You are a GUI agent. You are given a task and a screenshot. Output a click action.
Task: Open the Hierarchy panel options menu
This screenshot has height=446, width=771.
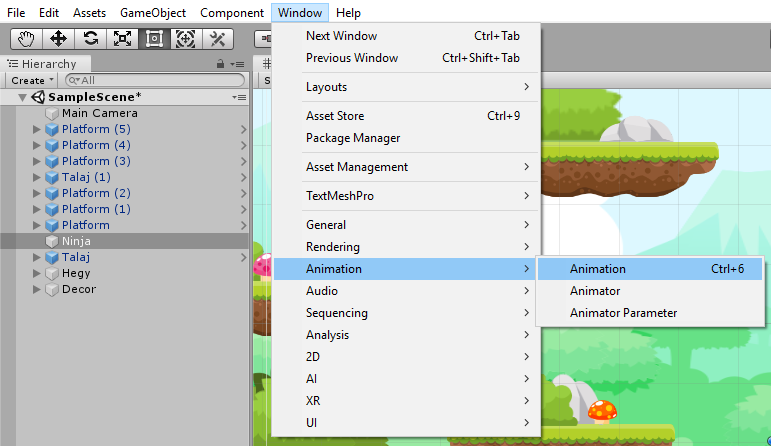point(237,64)
